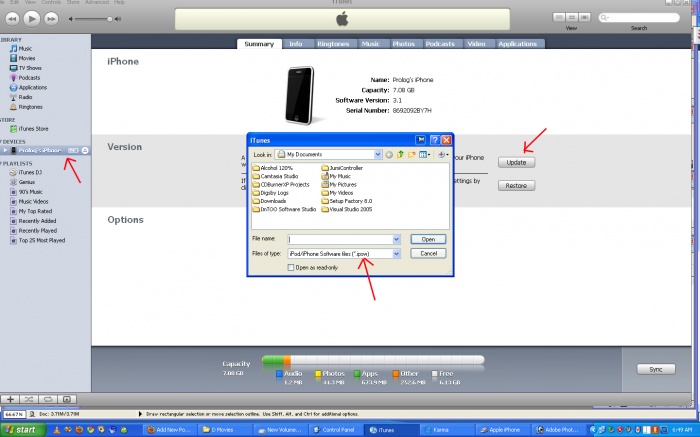Select the Camtasia Studio folder
Viewport: 700px width, 437px height.
click(x=275, y=176)
